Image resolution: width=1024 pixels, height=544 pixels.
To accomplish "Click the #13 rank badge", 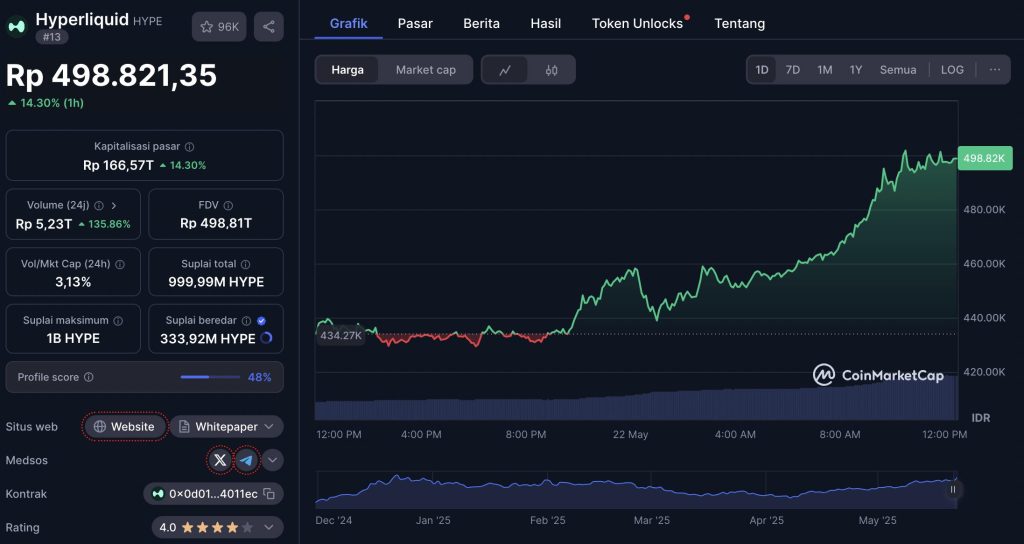I will (52, 37).
